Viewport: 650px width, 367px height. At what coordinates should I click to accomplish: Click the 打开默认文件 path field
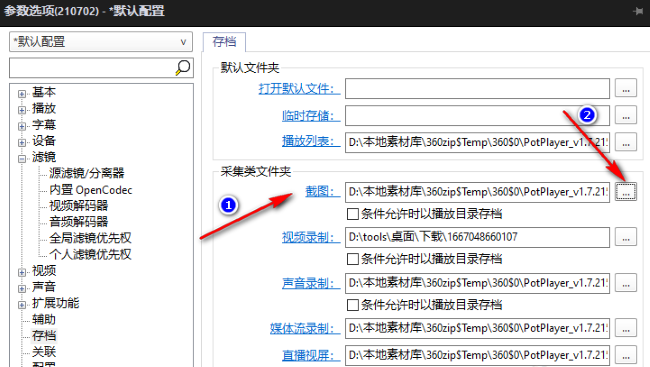pos(477,89)
